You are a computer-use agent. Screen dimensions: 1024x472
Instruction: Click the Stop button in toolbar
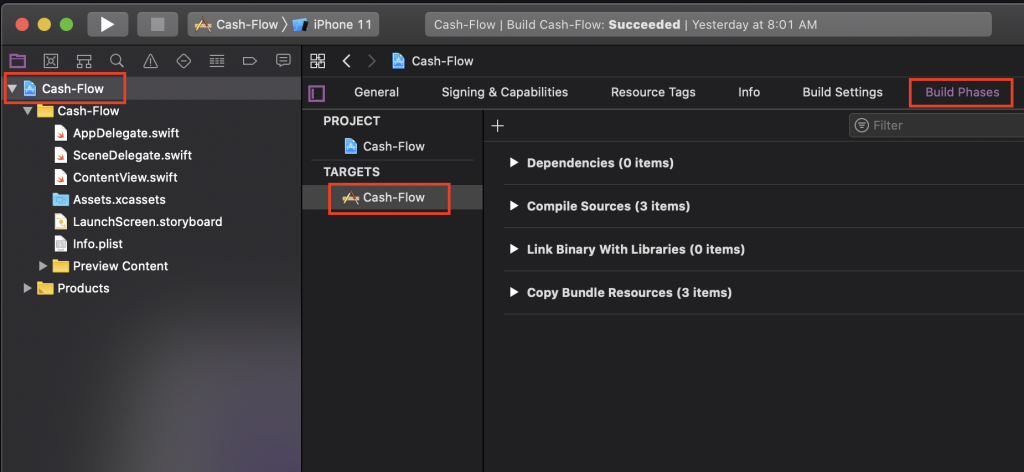pyautogui.click(x=157, y=25)
